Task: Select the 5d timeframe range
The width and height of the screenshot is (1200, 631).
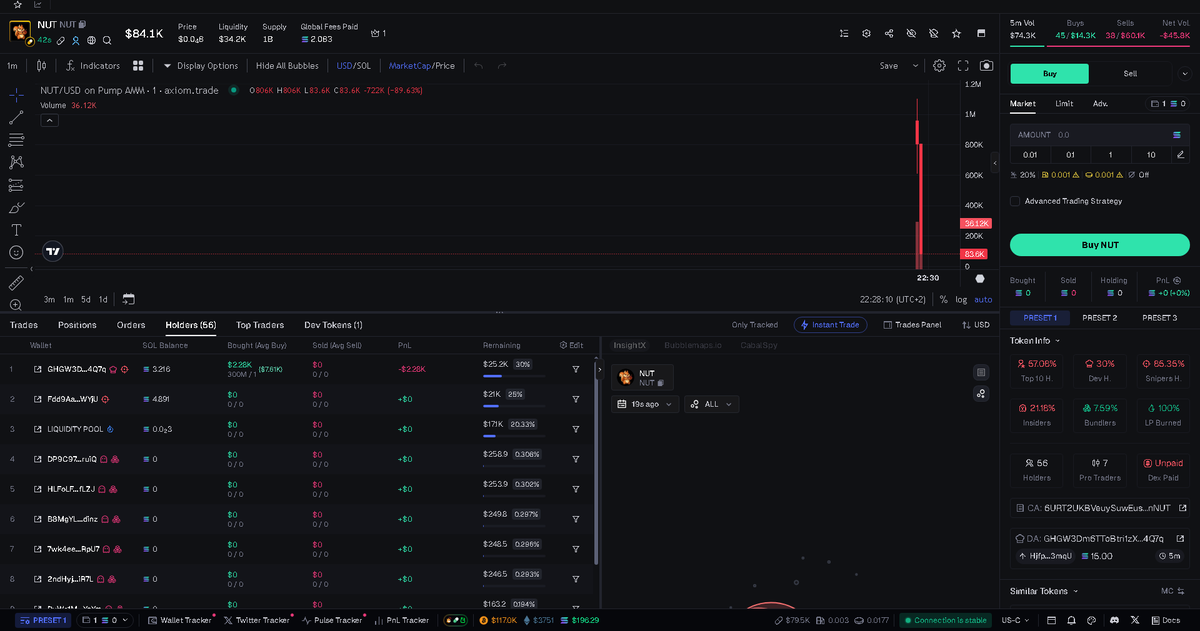Action: [86, 299]
